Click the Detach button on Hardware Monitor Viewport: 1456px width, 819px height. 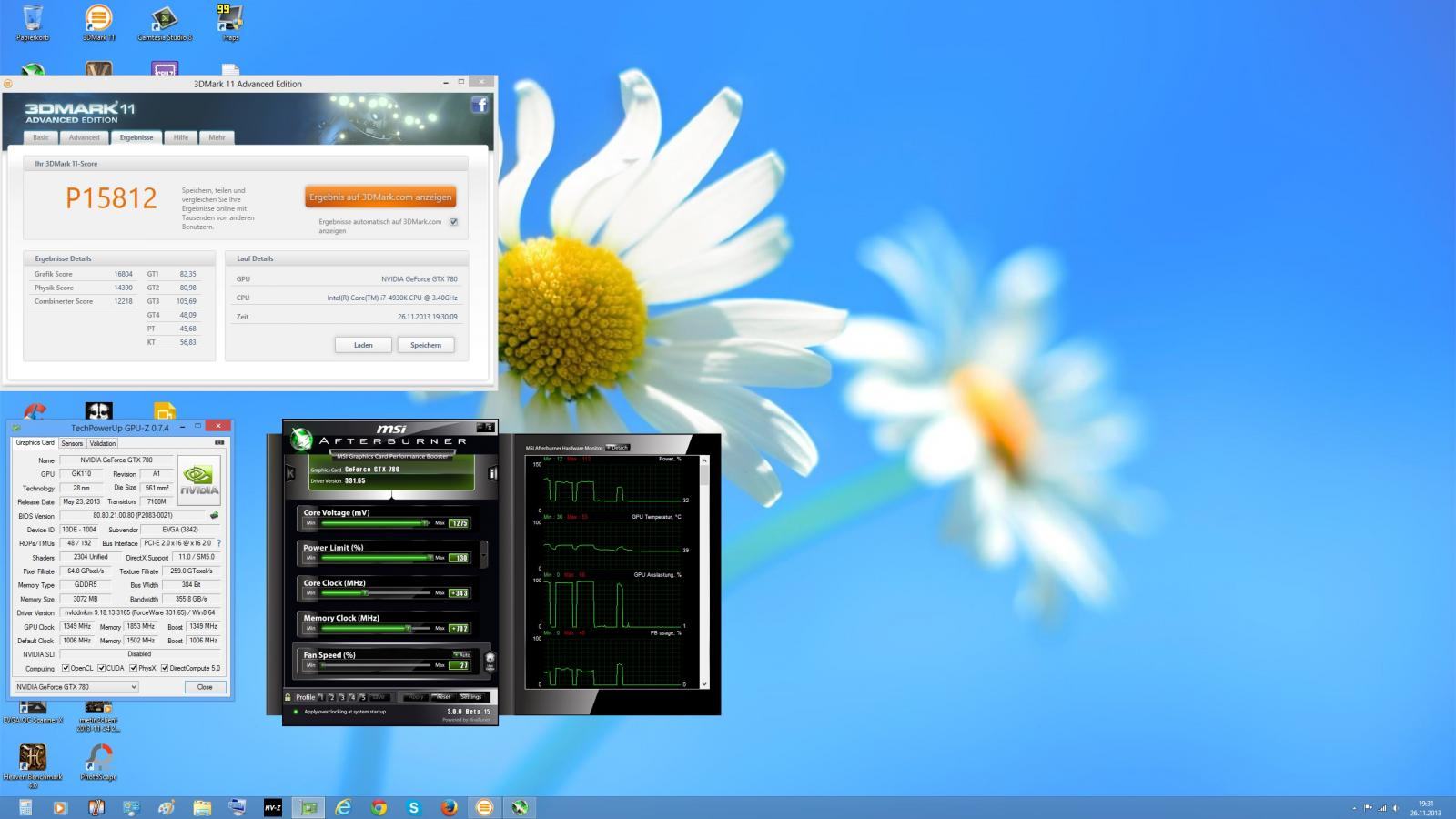[618, 448]
